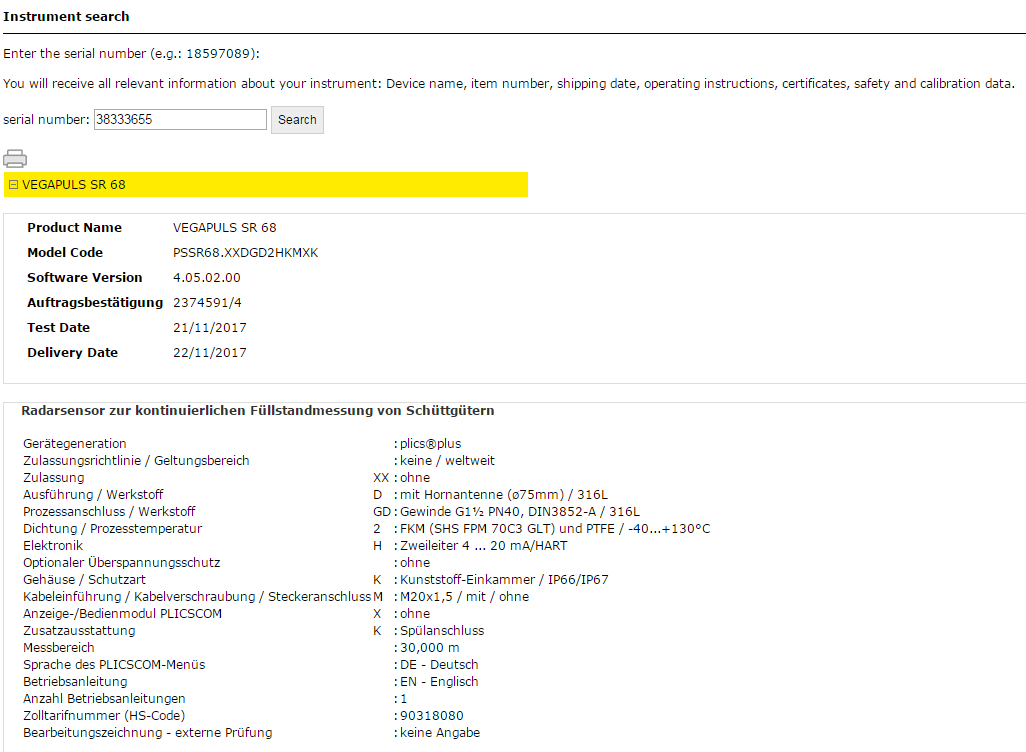Click the Software Version value 4.05.02.00
Image resolution: width=1026 pixels, height=752 pixels.
pos(207,278)
